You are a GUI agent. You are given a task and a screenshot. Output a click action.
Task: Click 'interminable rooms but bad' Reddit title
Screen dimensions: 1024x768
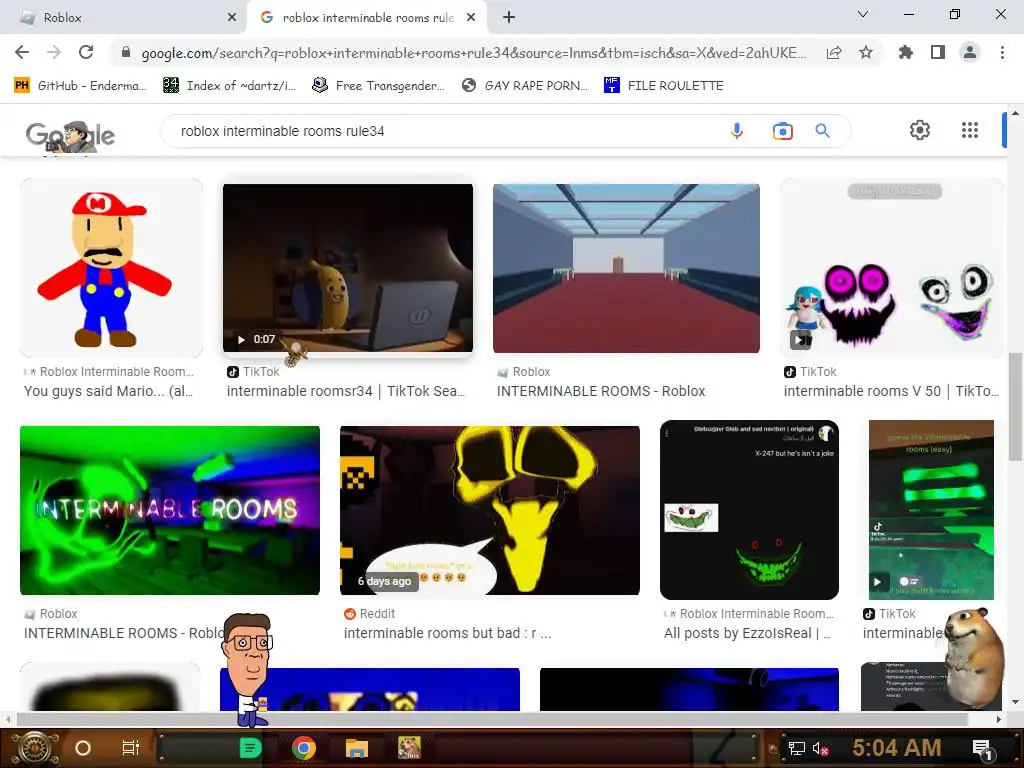click(x=447, y=633)
